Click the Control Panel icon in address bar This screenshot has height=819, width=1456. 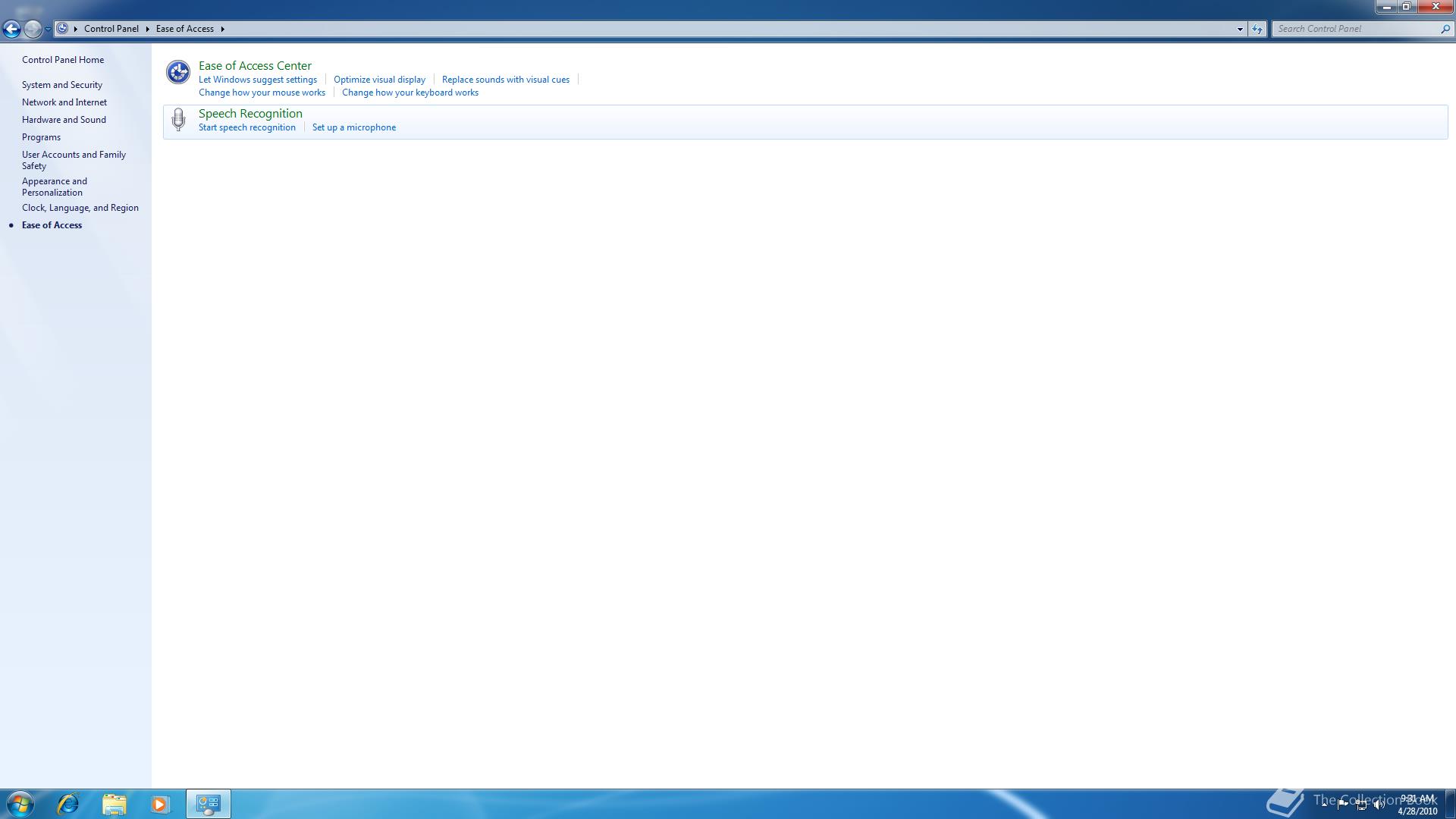(62, 28)
